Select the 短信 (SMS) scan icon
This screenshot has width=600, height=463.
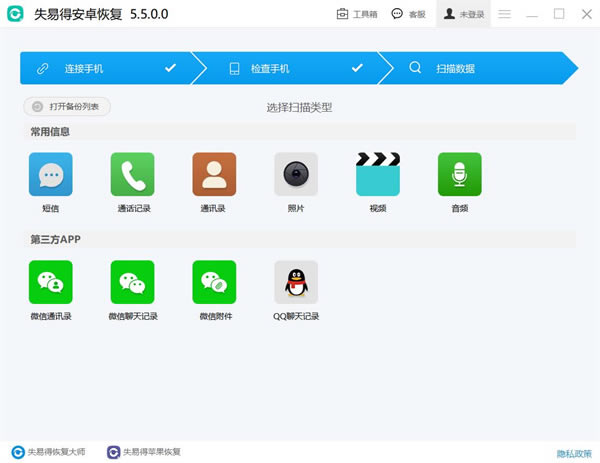click(50, 174)
